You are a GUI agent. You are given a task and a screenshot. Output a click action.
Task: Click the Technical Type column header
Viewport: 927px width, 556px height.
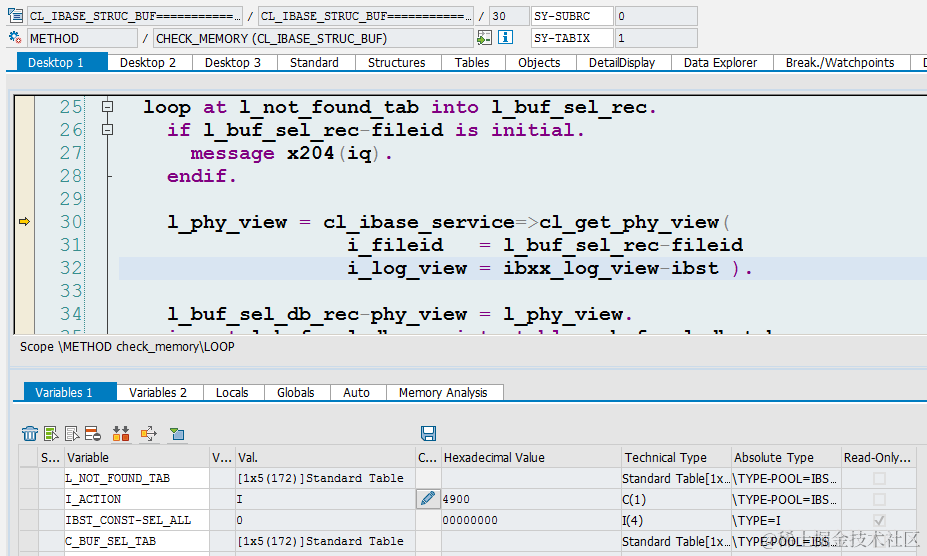tap(676, 457)
